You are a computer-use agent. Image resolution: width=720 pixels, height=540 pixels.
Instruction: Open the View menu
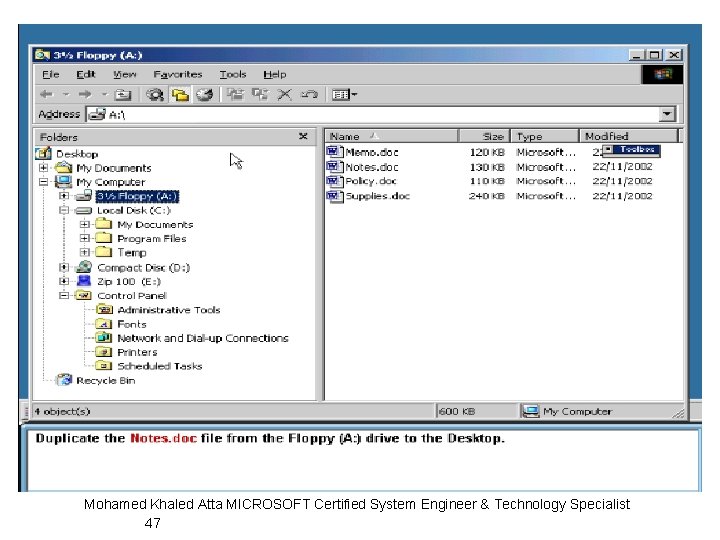(124, 74)
